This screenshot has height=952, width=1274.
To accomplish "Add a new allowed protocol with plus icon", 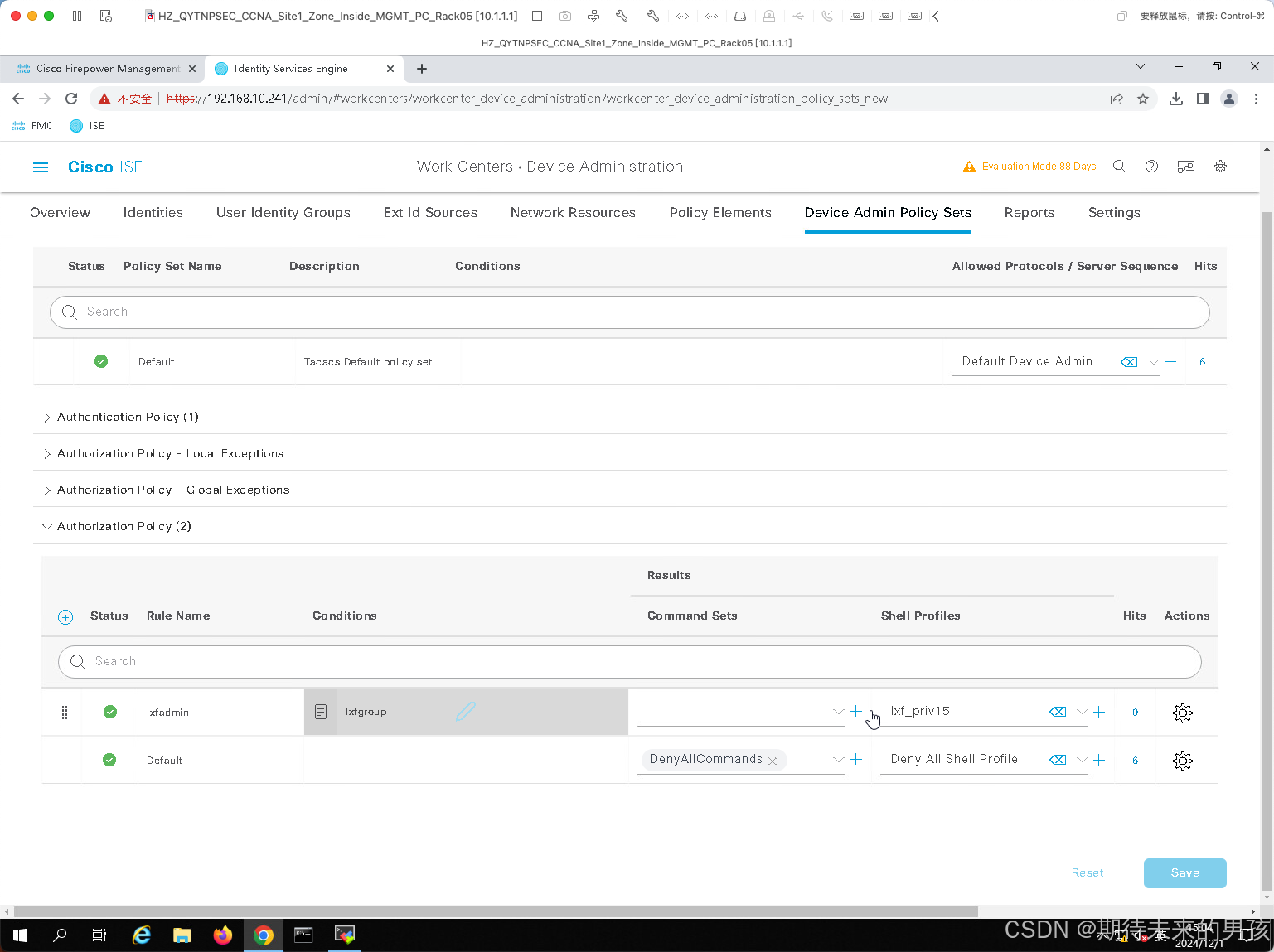I will coord(1170,362).
